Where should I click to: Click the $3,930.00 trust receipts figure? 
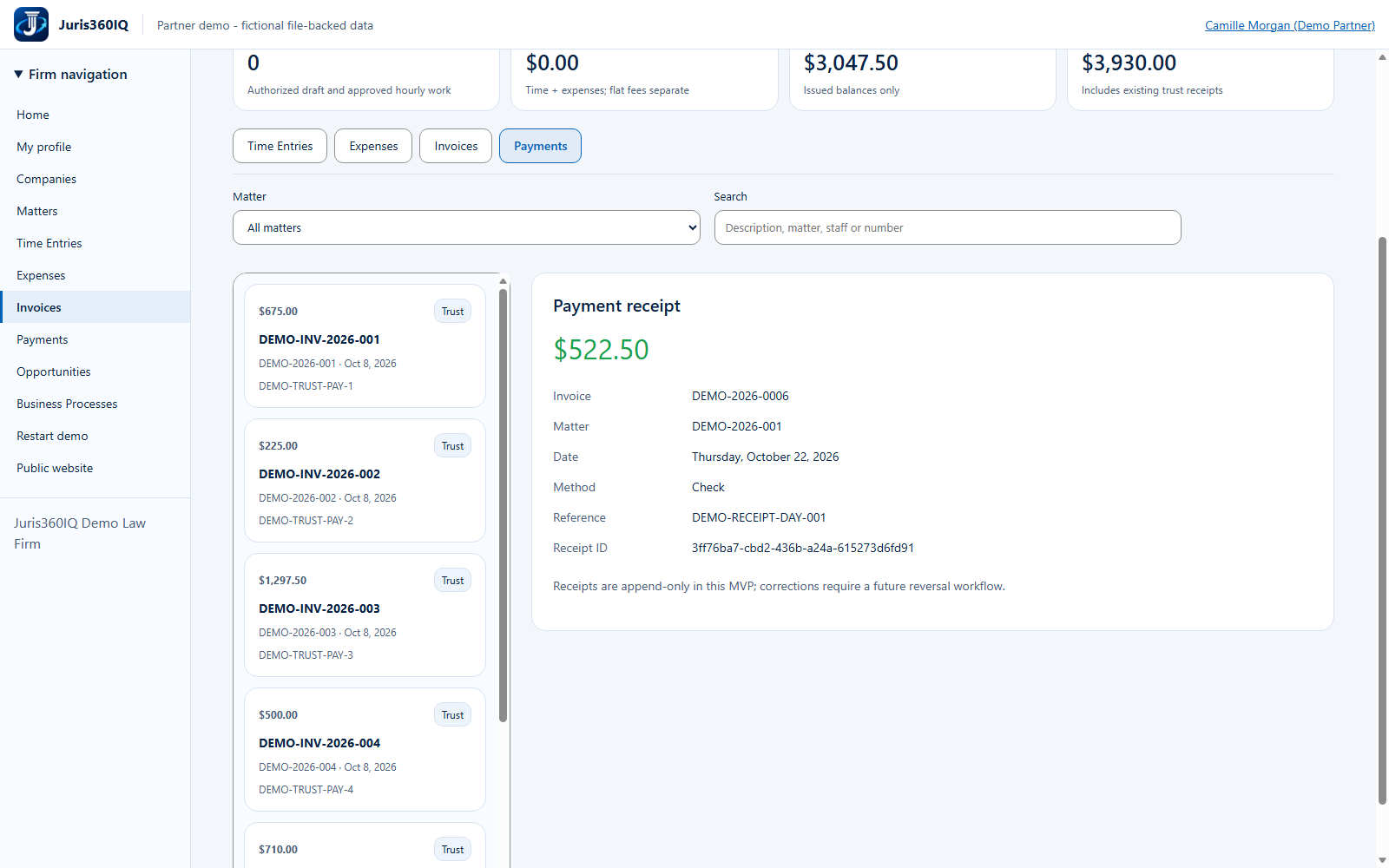click(1129, 62)
